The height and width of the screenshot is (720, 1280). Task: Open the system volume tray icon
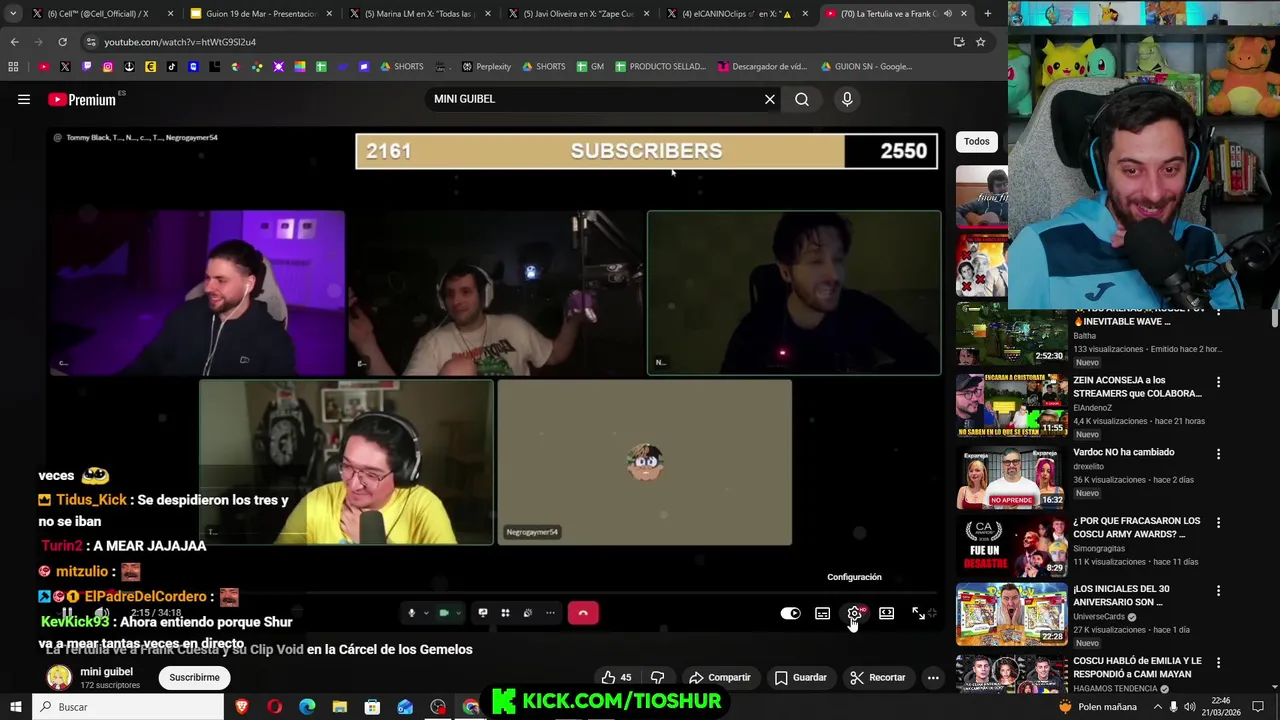[x=1191, y=707]
